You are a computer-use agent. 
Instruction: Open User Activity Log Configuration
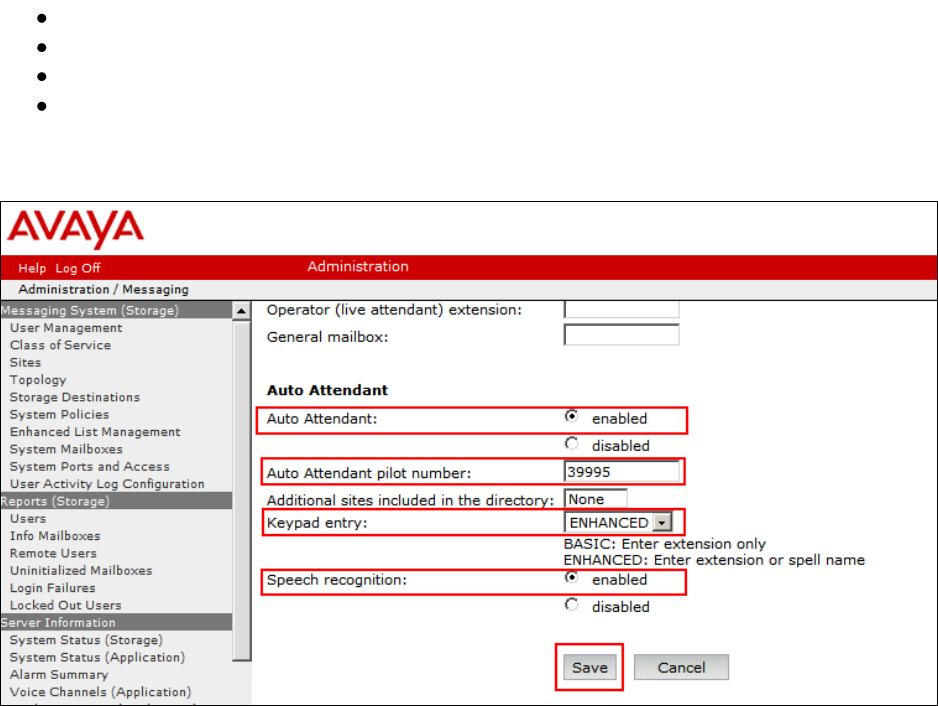coord(107,484)
